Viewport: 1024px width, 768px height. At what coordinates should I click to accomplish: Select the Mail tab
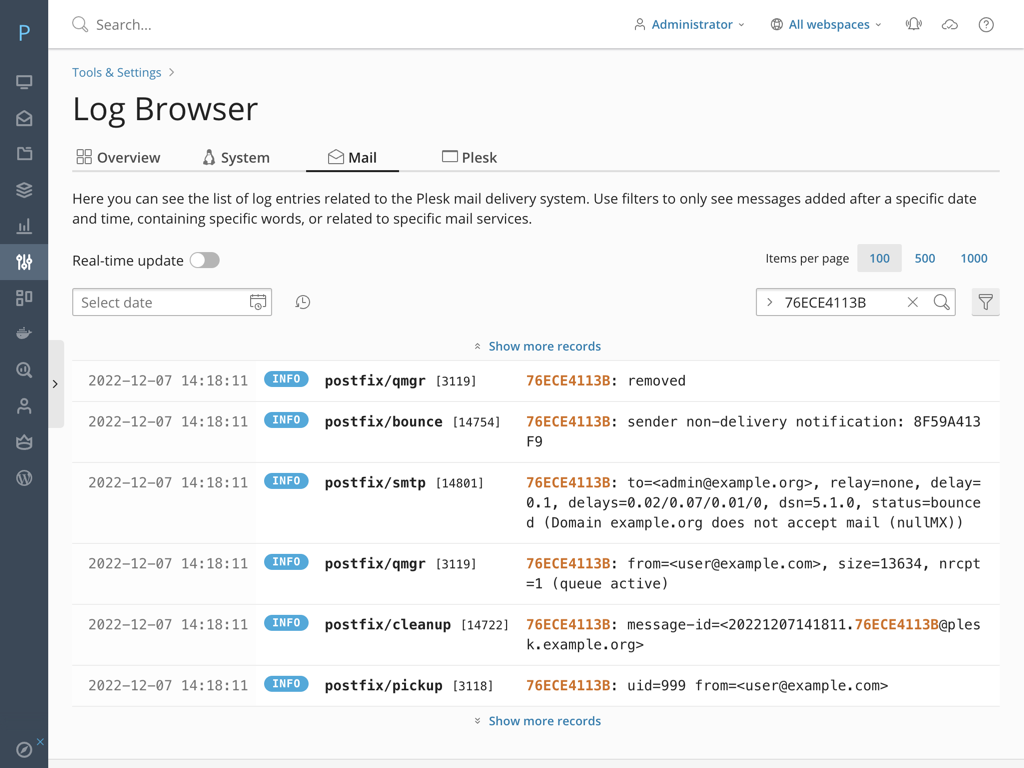(353, 157)
